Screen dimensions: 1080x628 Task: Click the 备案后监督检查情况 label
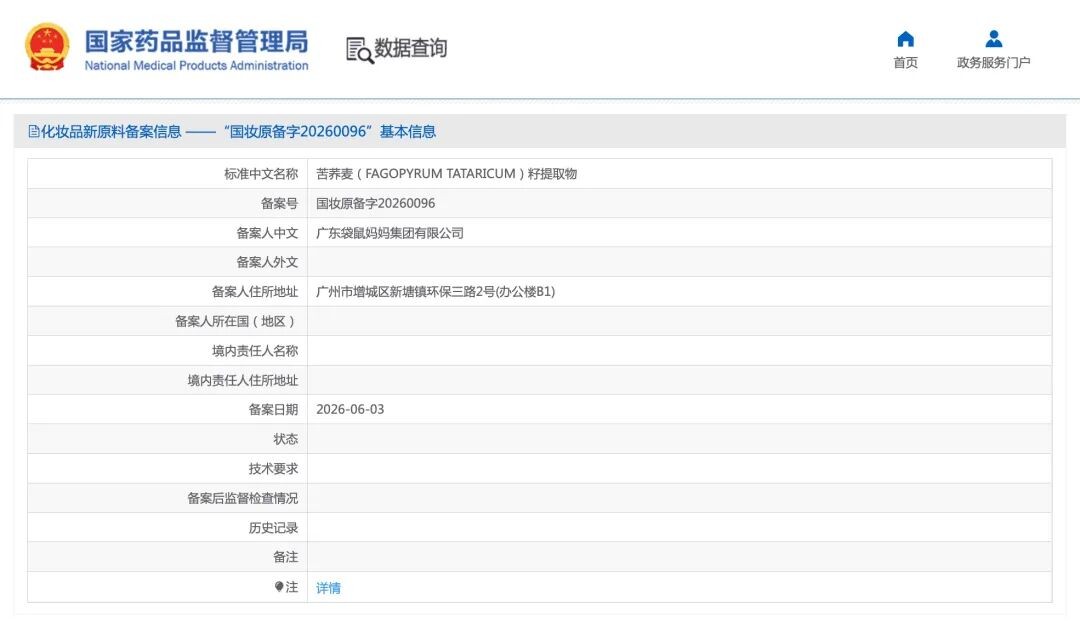click(x=242, y=498)
